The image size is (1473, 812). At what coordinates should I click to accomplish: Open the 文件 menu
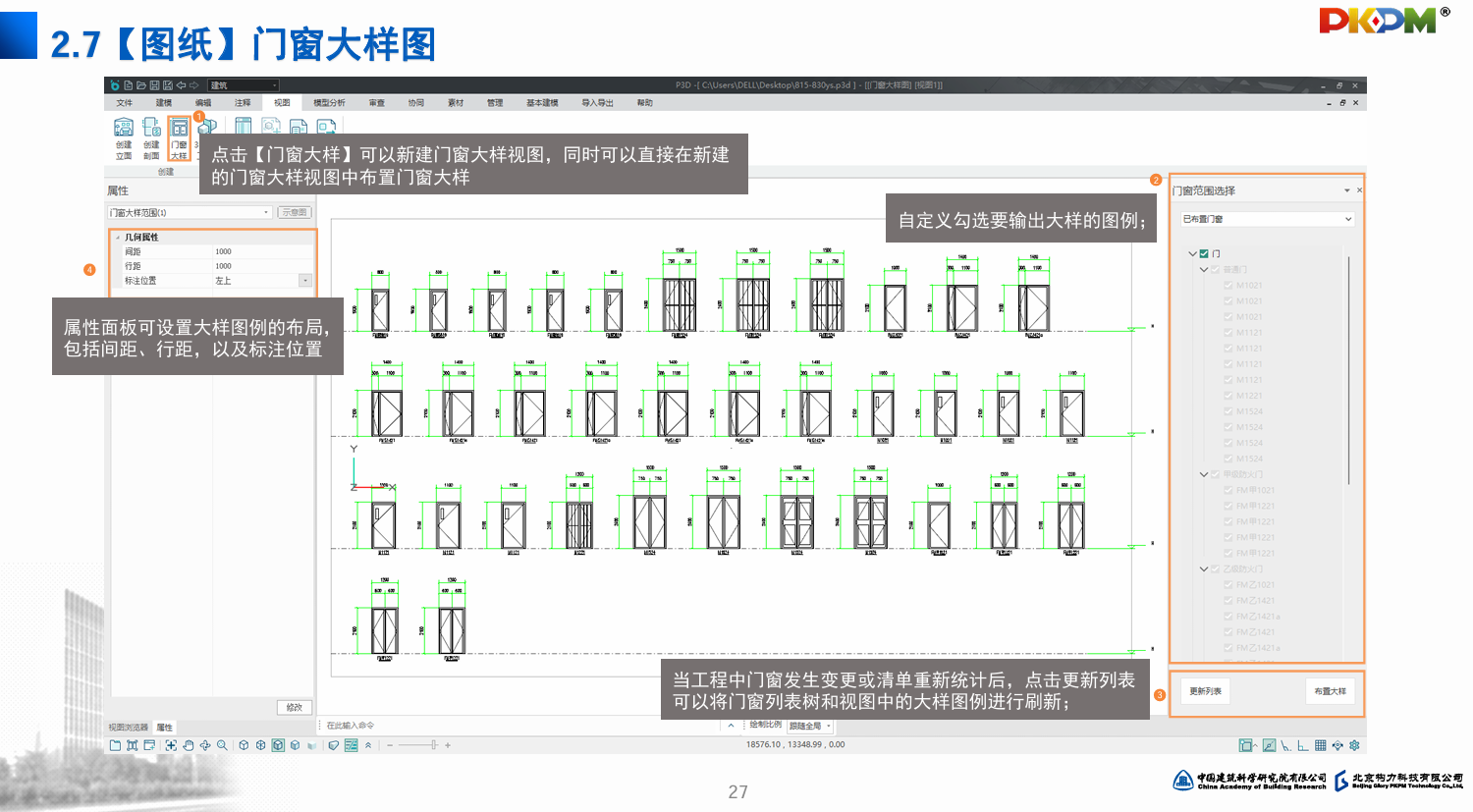(x=124, y=102)
